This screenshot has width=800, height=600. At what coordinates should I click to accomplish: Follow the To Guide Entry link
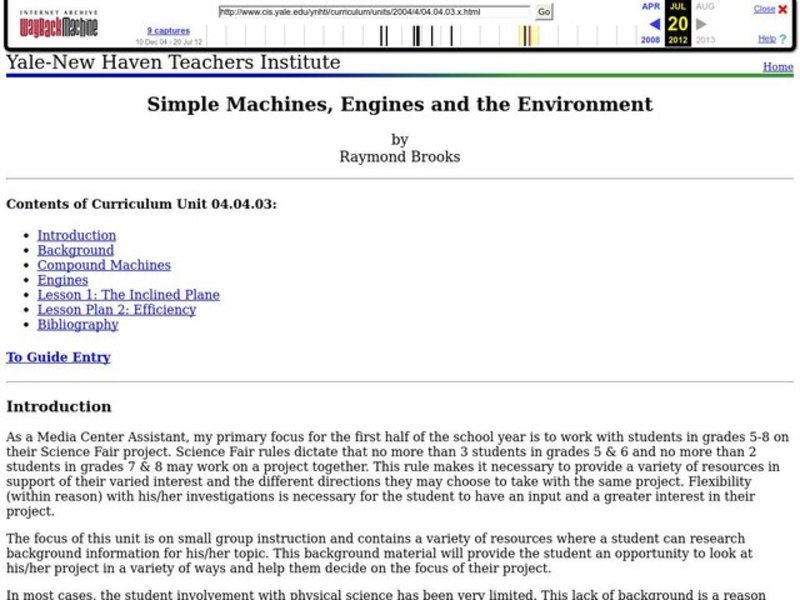tap(57, 357)
